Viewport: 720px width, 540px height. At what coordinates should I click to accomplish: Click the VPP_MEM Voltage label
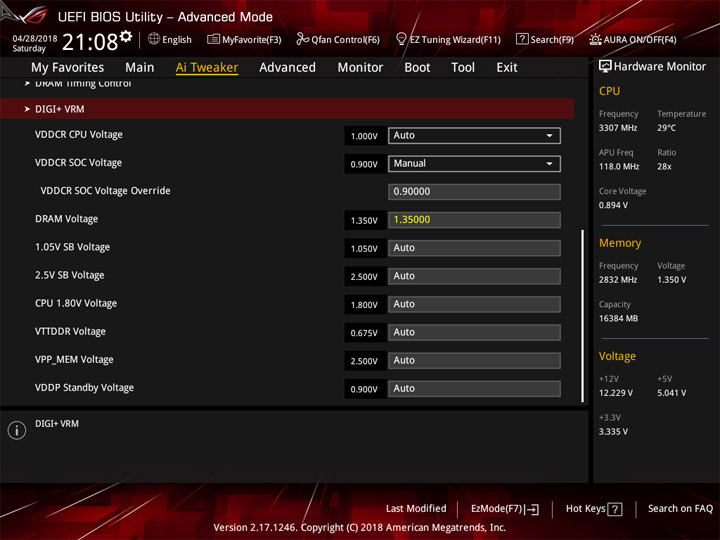coord(74,360)
